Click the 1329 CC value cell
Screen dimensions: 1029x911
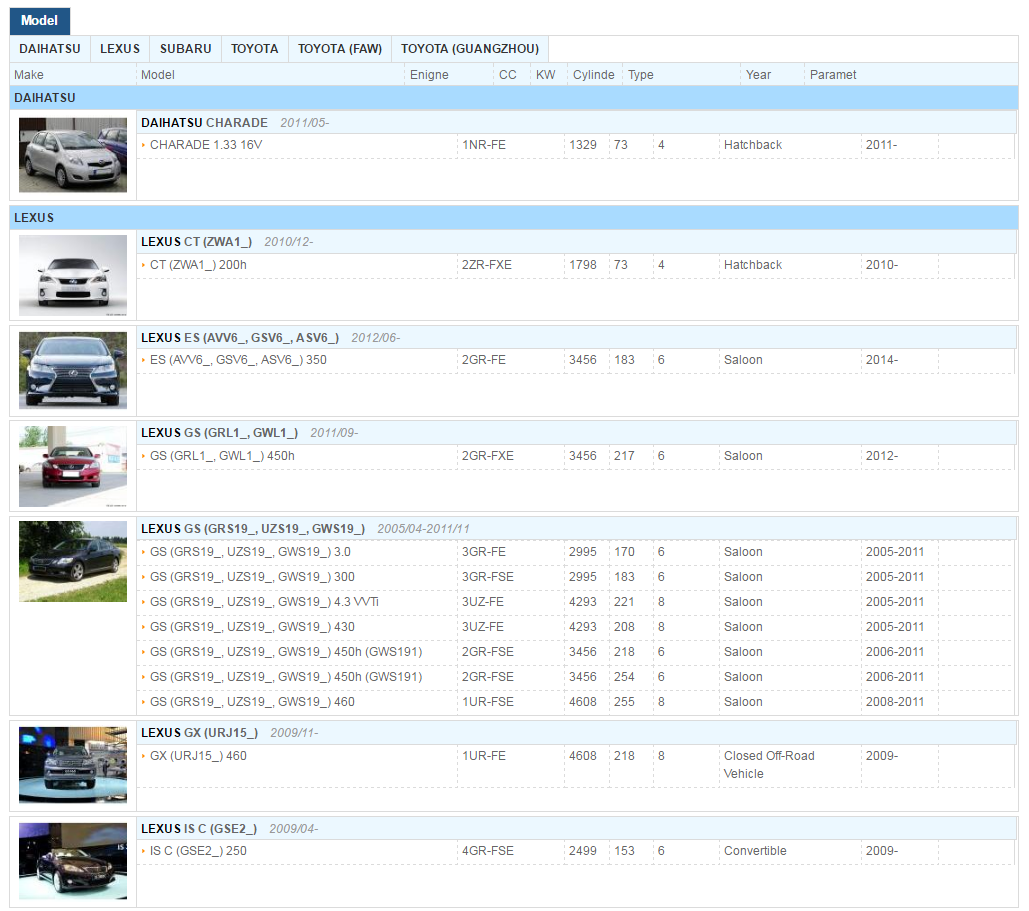click(x=583, y=145)
